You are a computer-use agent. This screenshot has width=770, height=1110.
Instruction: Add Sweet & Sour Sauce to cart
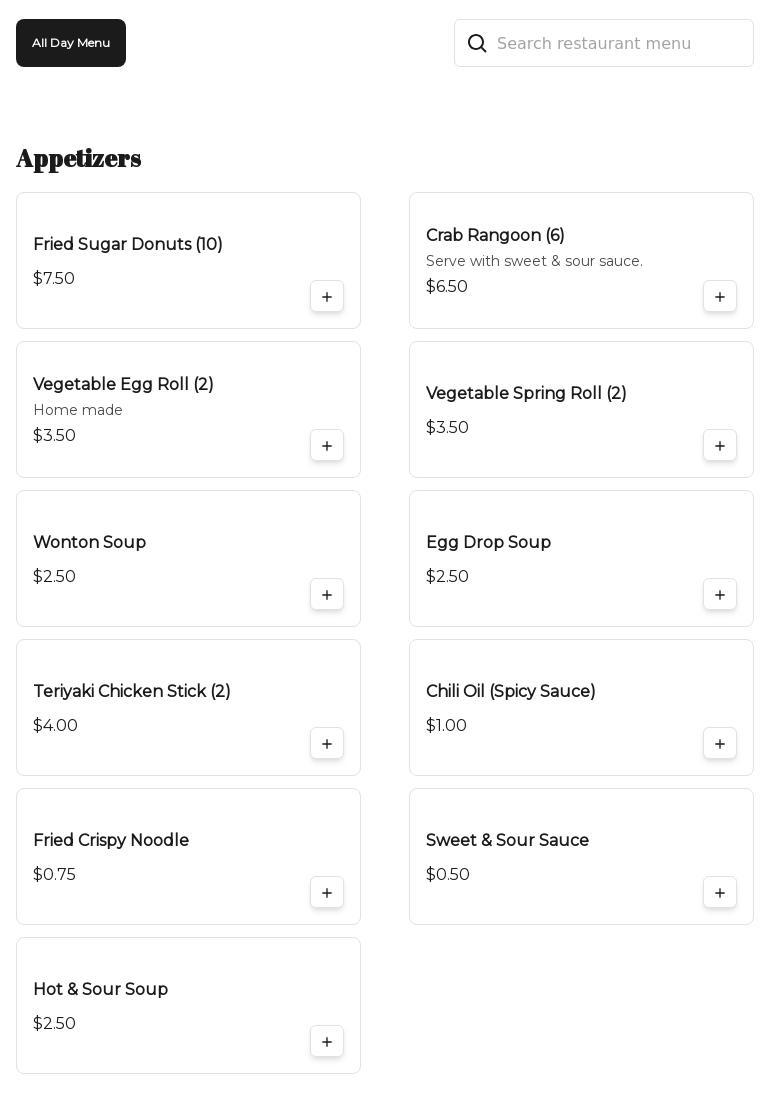720,893
